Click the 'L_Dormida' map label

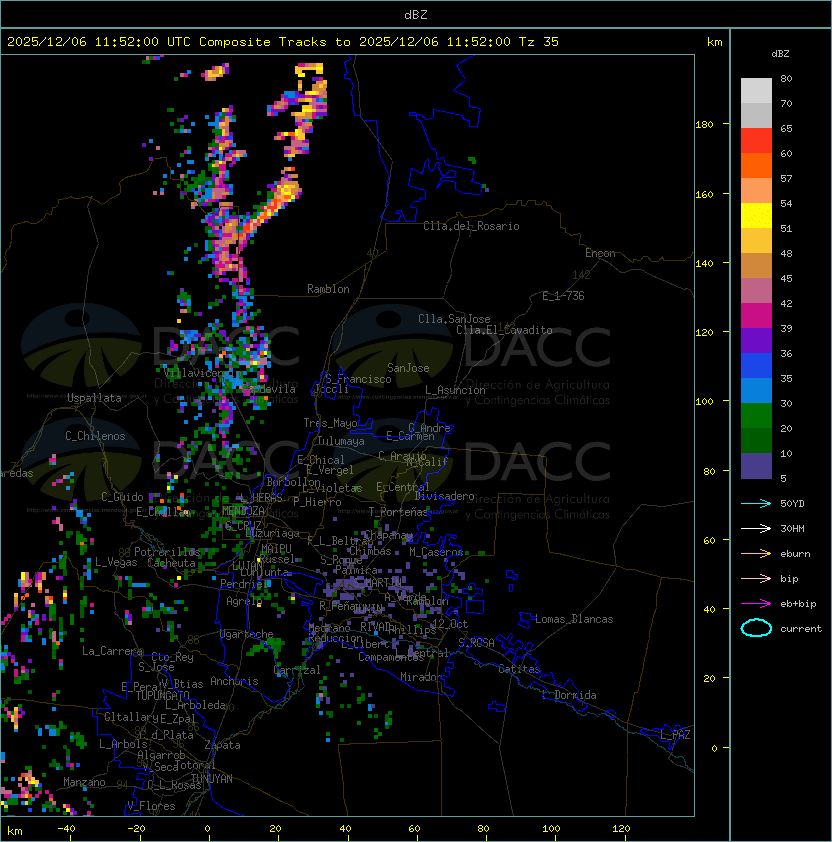click(x=569, y=695)
